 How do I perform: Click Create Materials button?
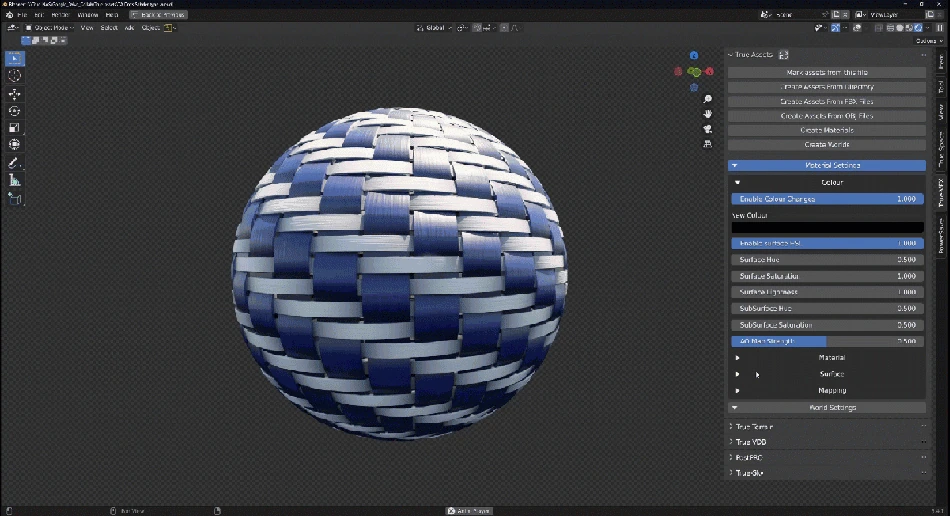pyautogui.click(x=827, y=130)
